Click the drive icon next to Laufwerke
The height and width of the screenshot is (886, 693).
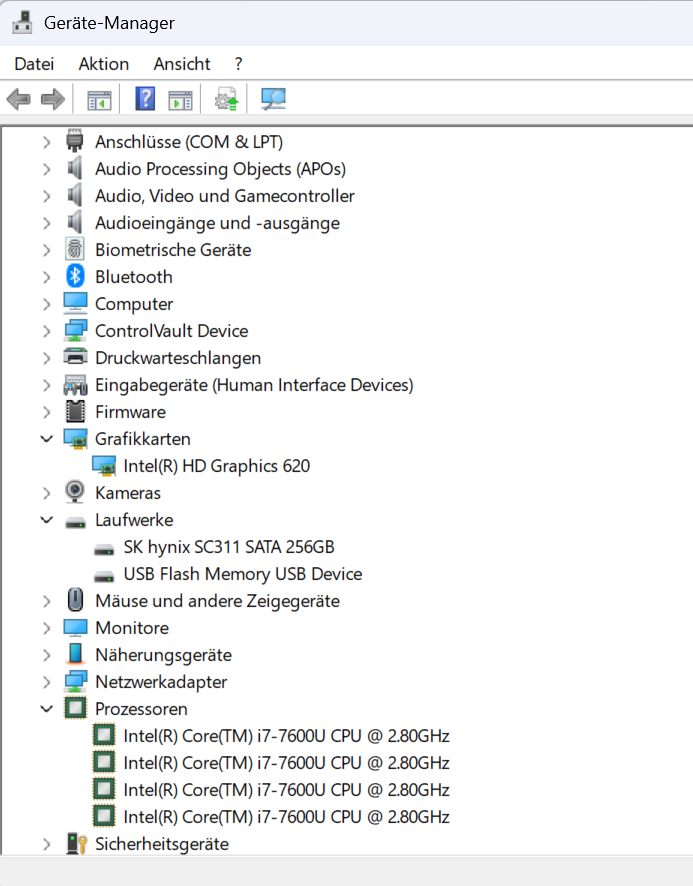click(x=75, y=523)
